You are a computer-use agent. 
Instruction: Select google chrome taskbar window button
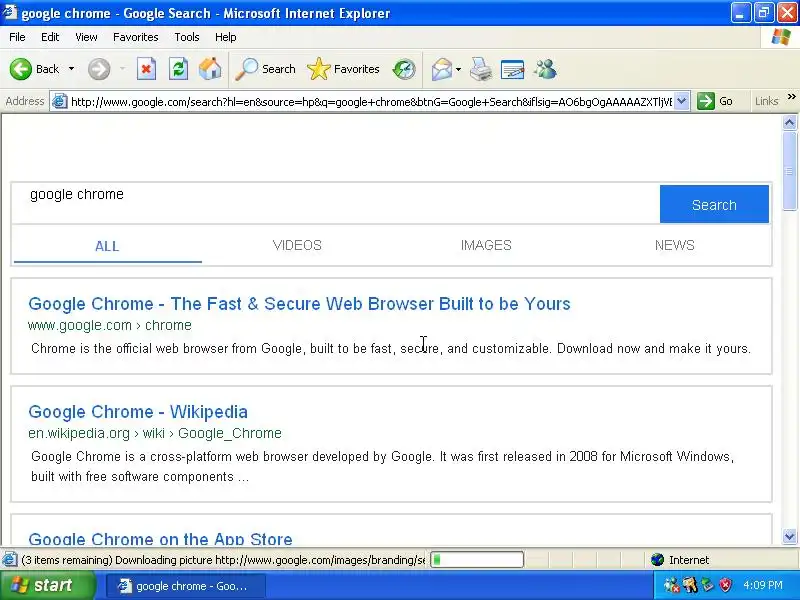point(185,586)
